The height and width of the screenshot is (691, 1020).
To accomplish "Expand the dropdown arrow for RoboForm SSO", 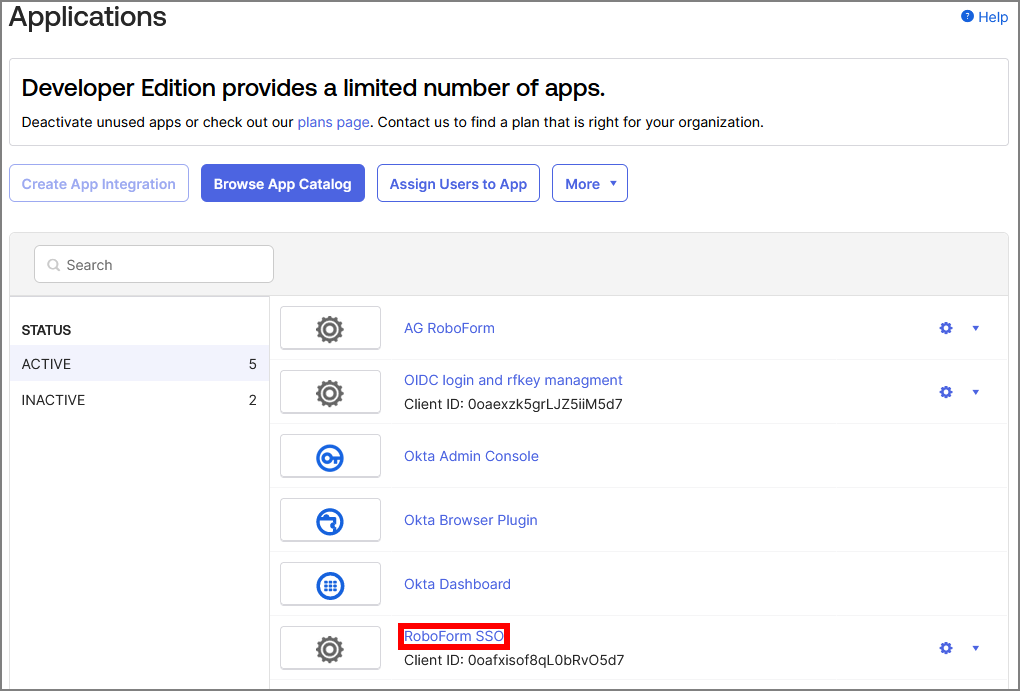I will click(x=976, y=648).
